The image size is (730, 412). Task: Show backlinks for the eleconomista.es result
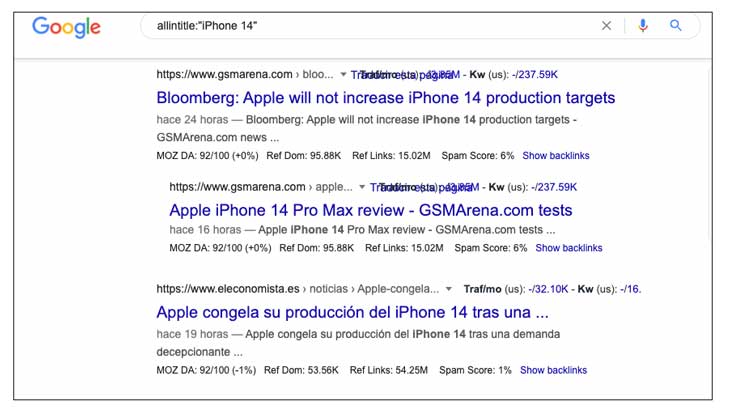[553, 371]
